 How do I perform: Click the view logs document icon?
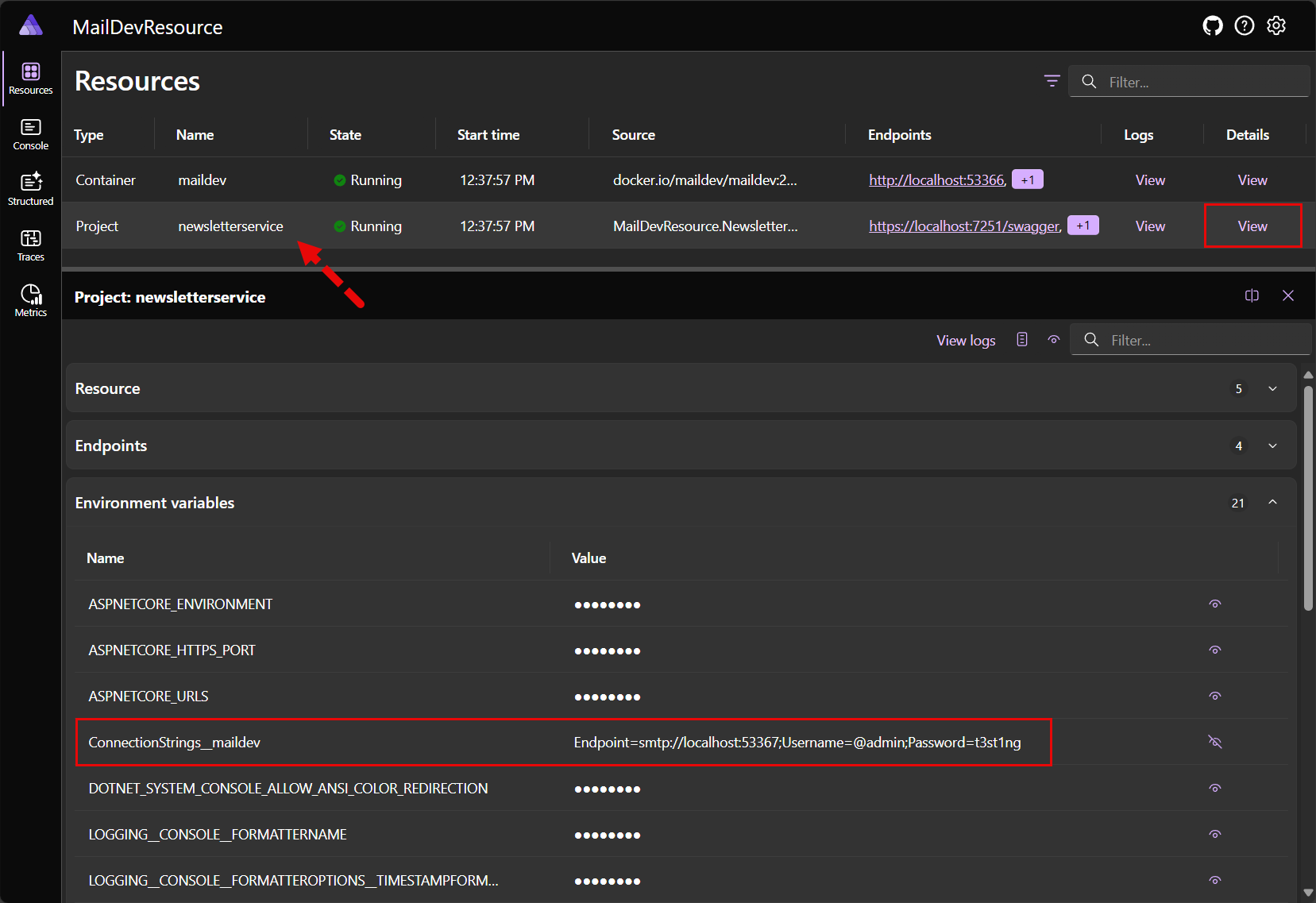1022,340
